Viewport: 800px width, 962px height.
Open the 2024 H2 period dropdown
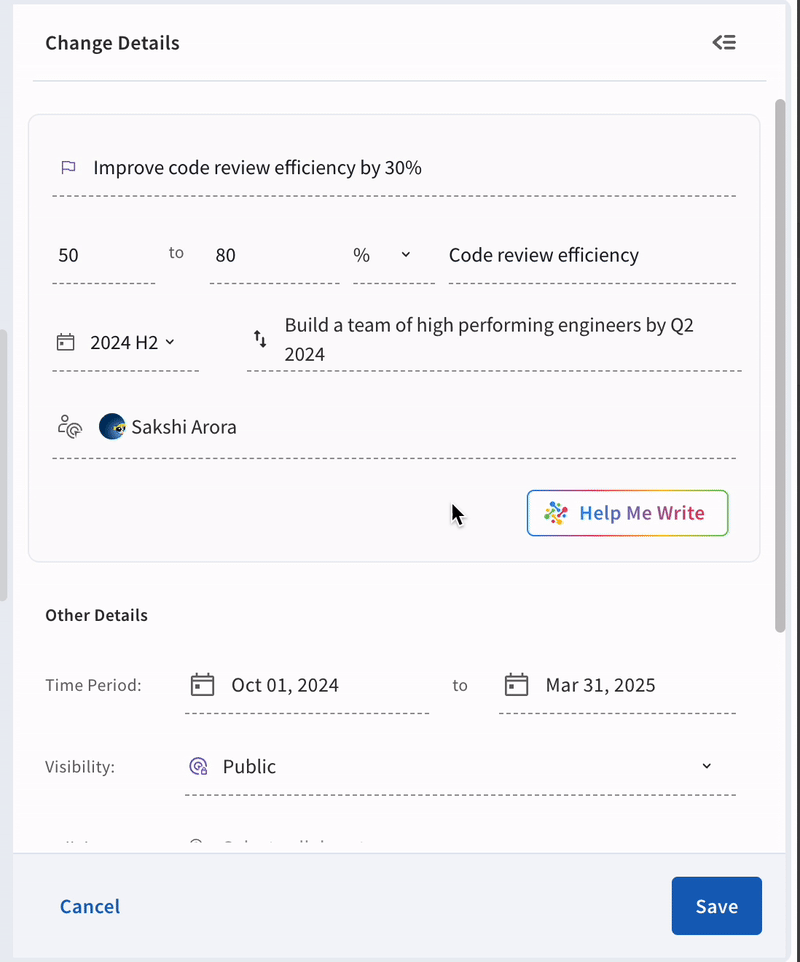click(169, 342)
